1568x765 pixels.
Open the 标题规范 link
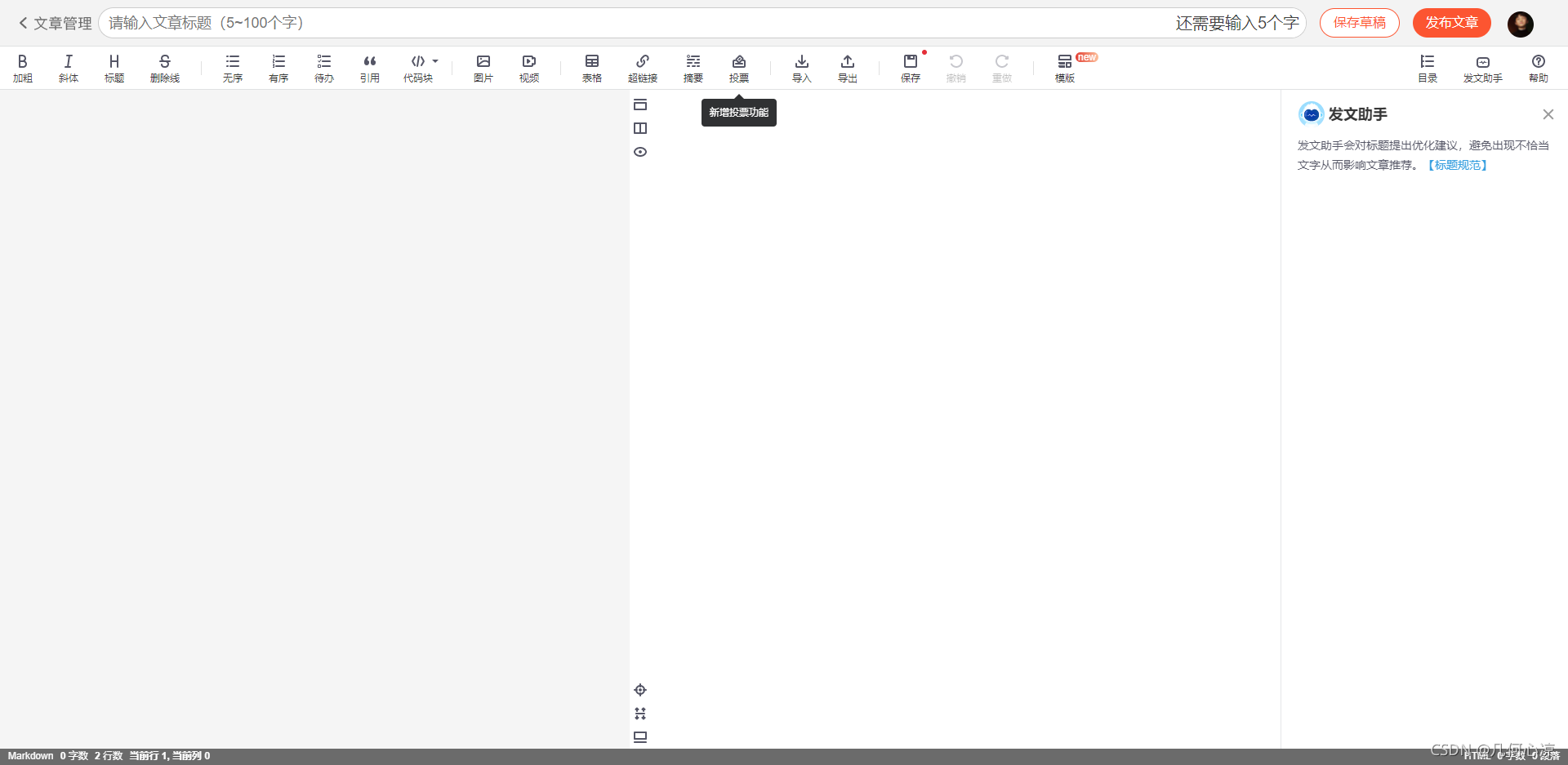1458,165
